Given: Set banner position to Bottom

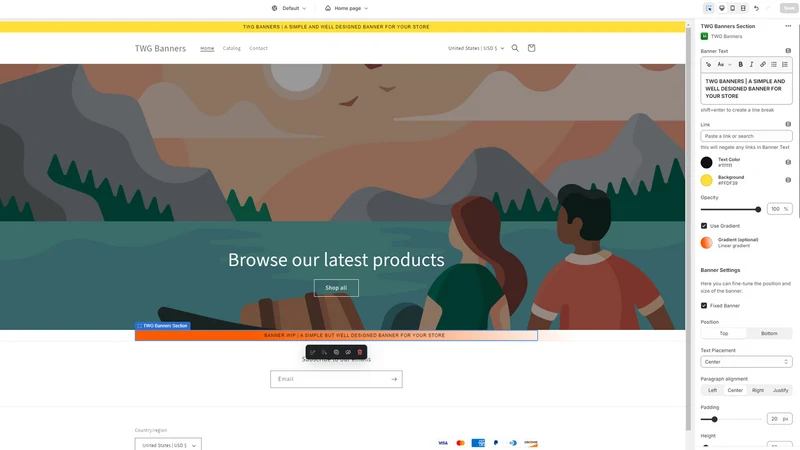Looking at the screenshot, I should [769, 333].
